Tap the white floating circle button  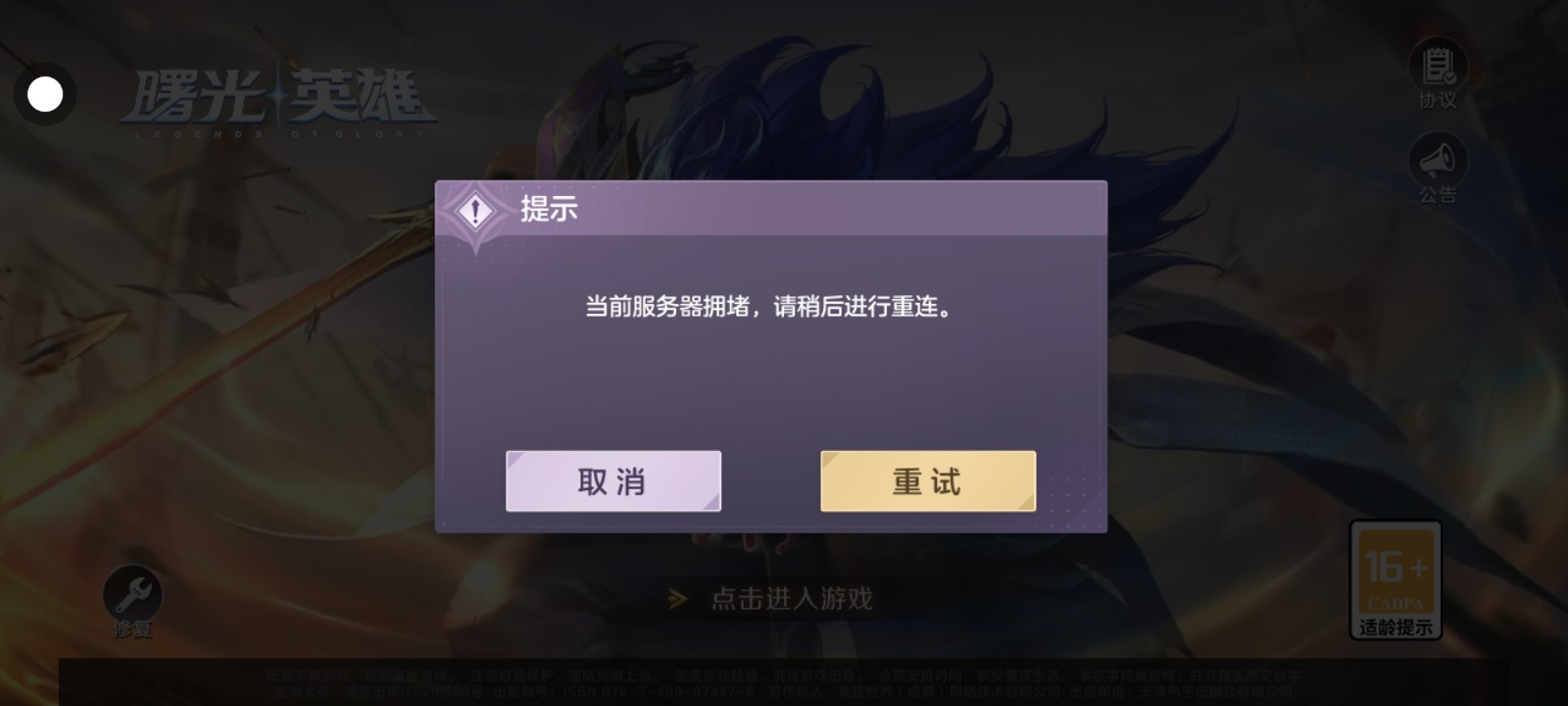(x=45, y=94)
